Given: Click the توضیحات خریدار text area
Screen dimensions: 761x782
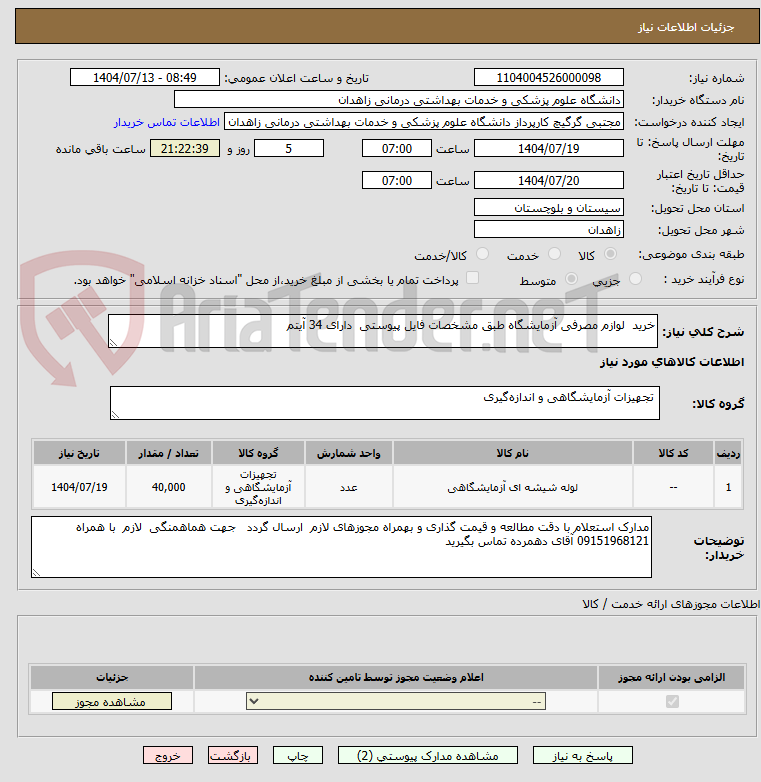Looking at the screenshot, I should click(341, 547).
